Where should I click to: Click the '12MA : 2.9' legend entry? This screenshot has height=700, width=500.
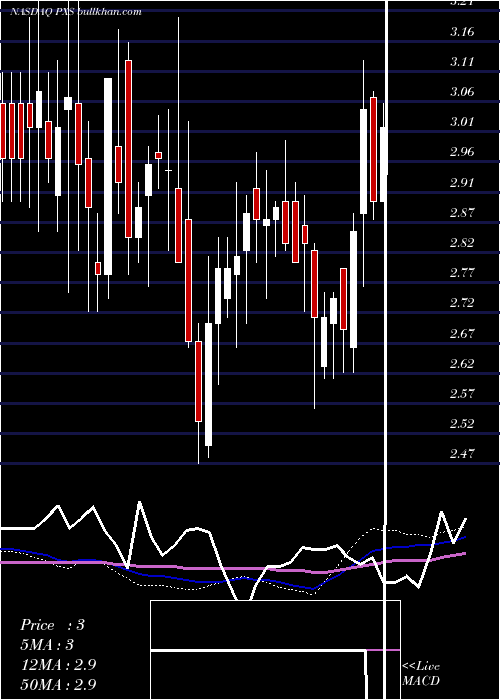coord(58,665)
